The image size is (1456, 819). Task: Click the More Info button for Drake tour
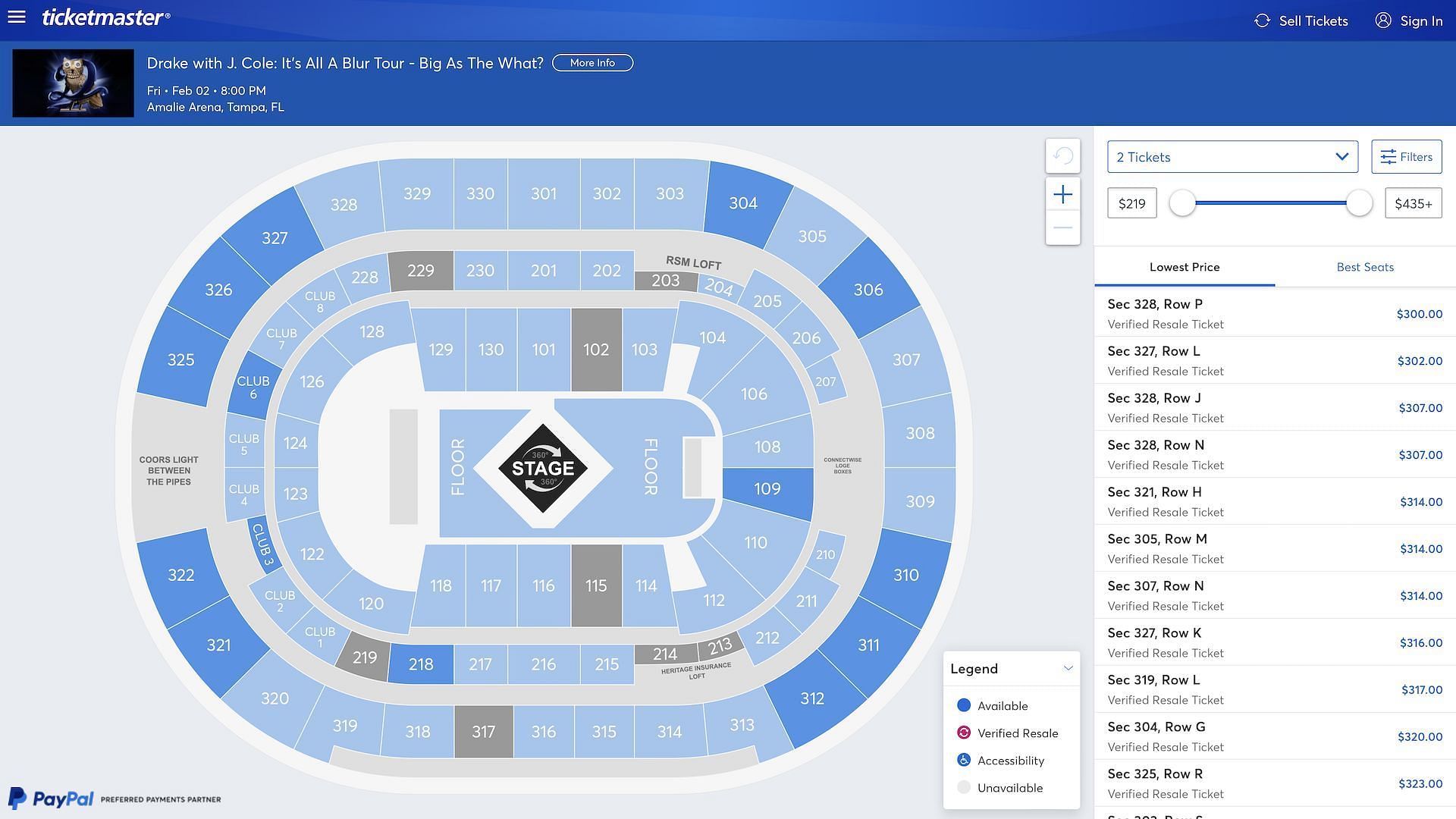(x=592, y=62)
